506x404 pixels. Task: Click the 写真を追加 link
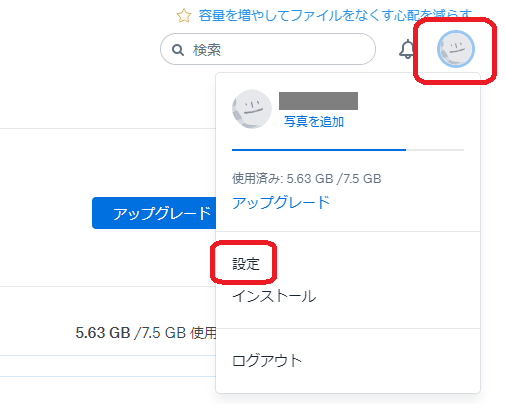314,122
